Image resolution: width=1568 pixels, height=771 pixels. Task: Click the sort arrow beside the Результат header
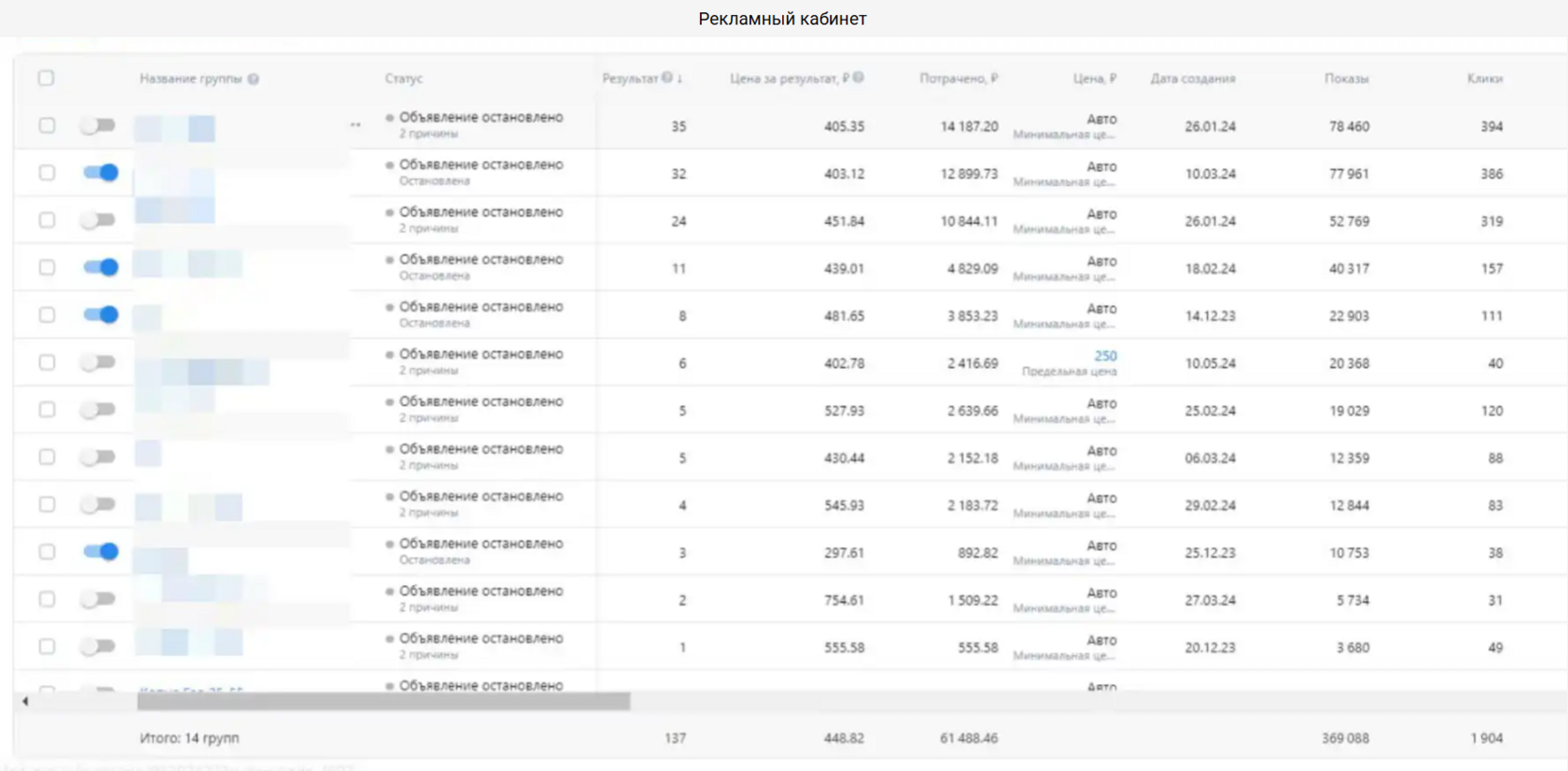pos(680,79)
